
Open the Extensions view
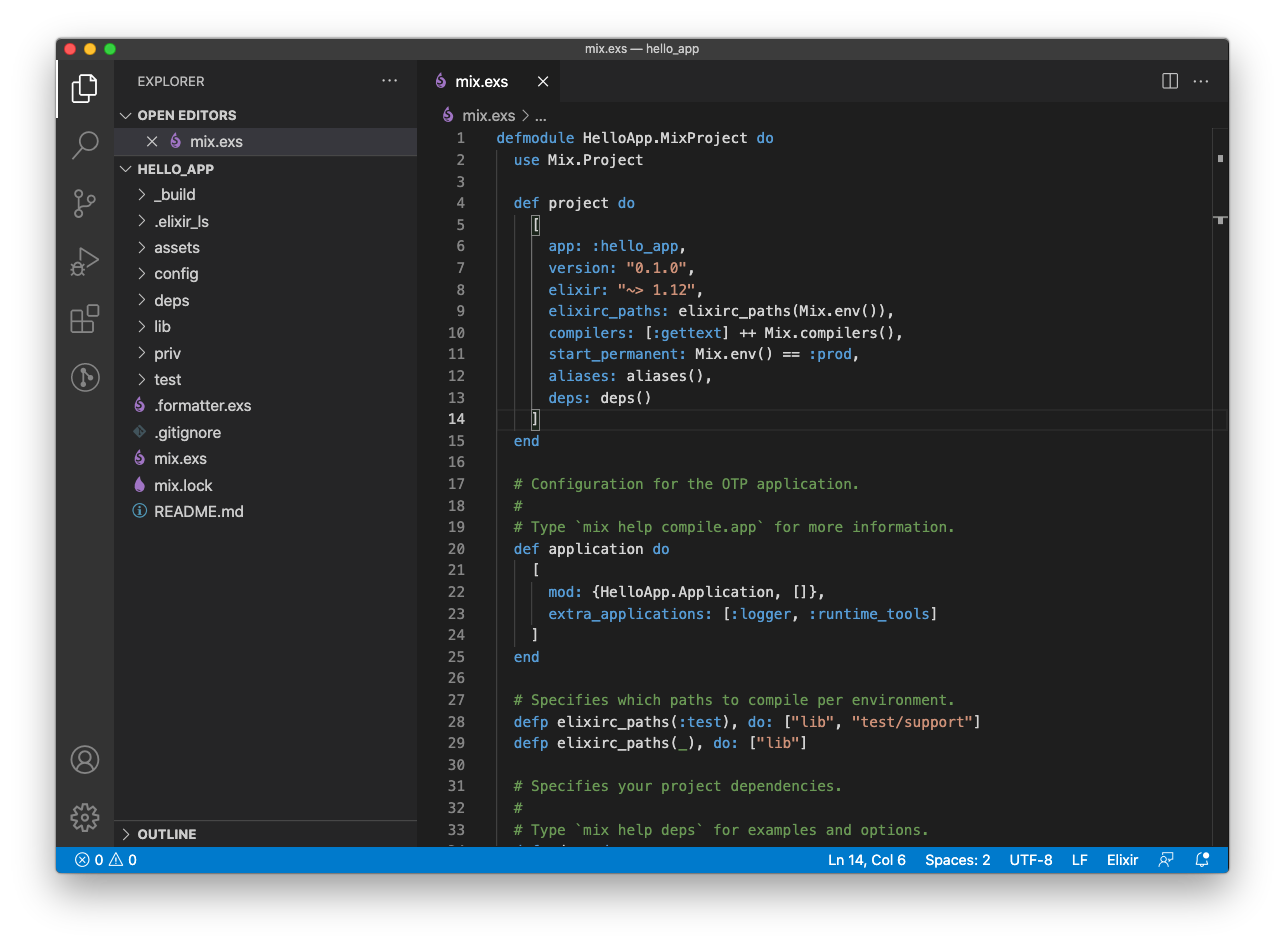(x=85, y=319)
